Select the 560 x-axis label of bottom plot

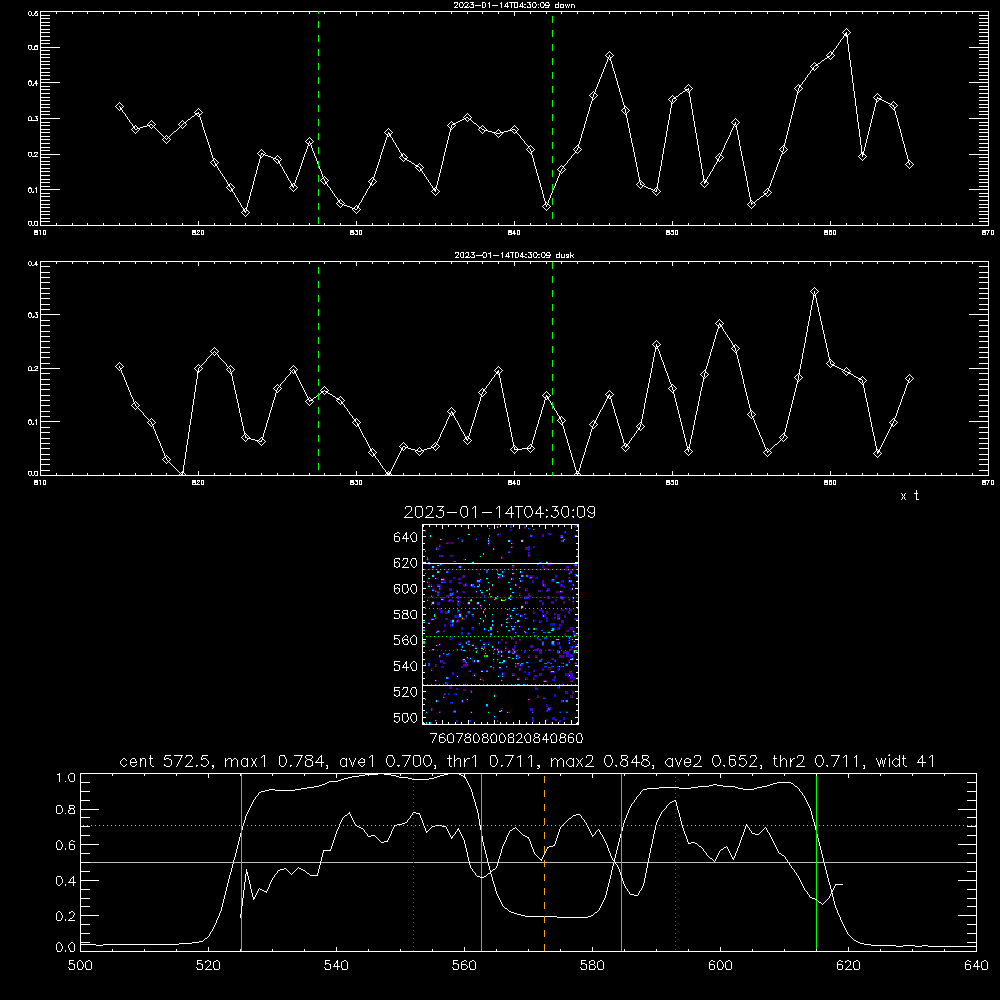click(x=464, y=966)
